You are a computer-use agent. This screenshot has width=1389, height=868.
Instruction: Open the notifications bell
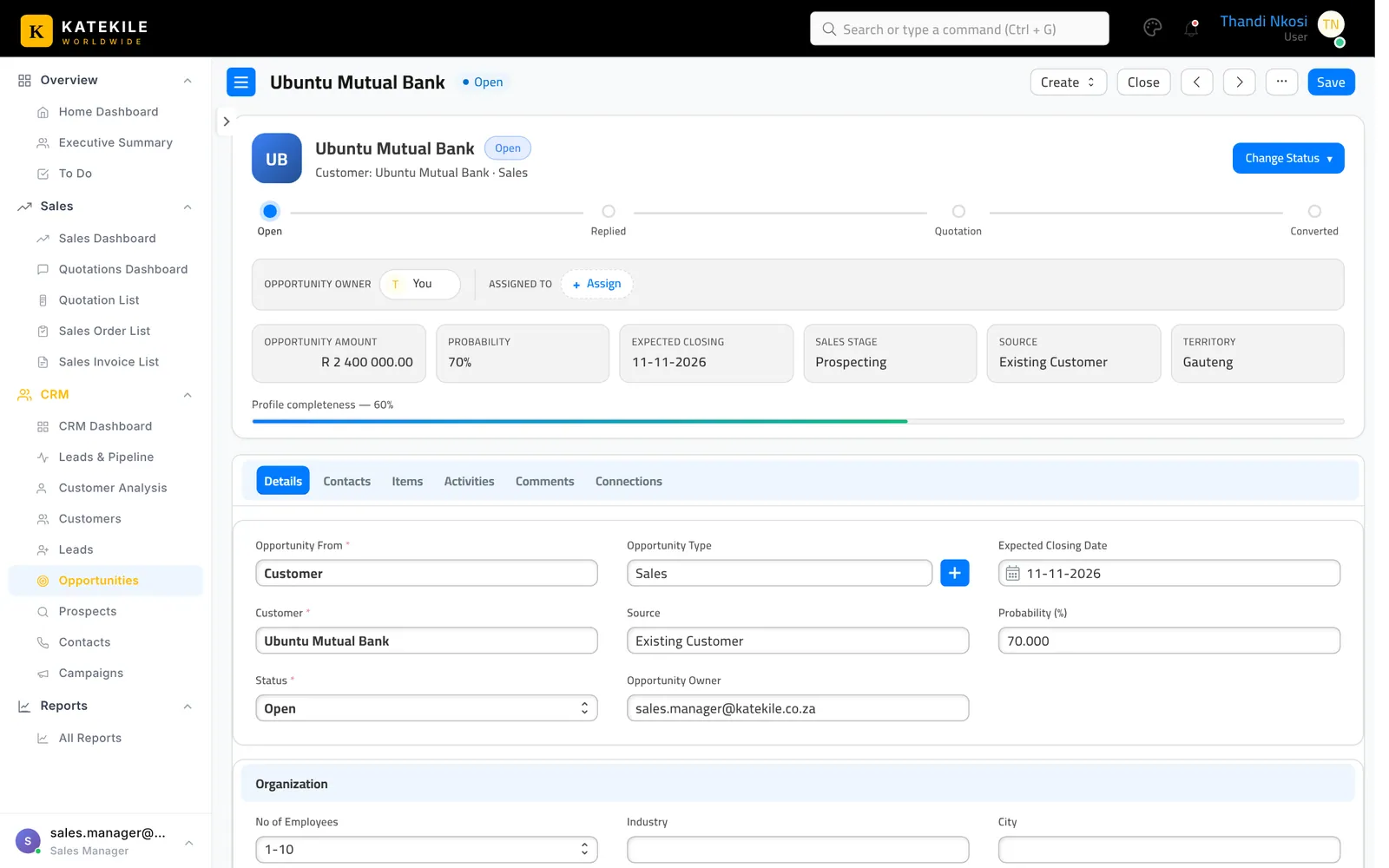click(x=1191, y=28)
